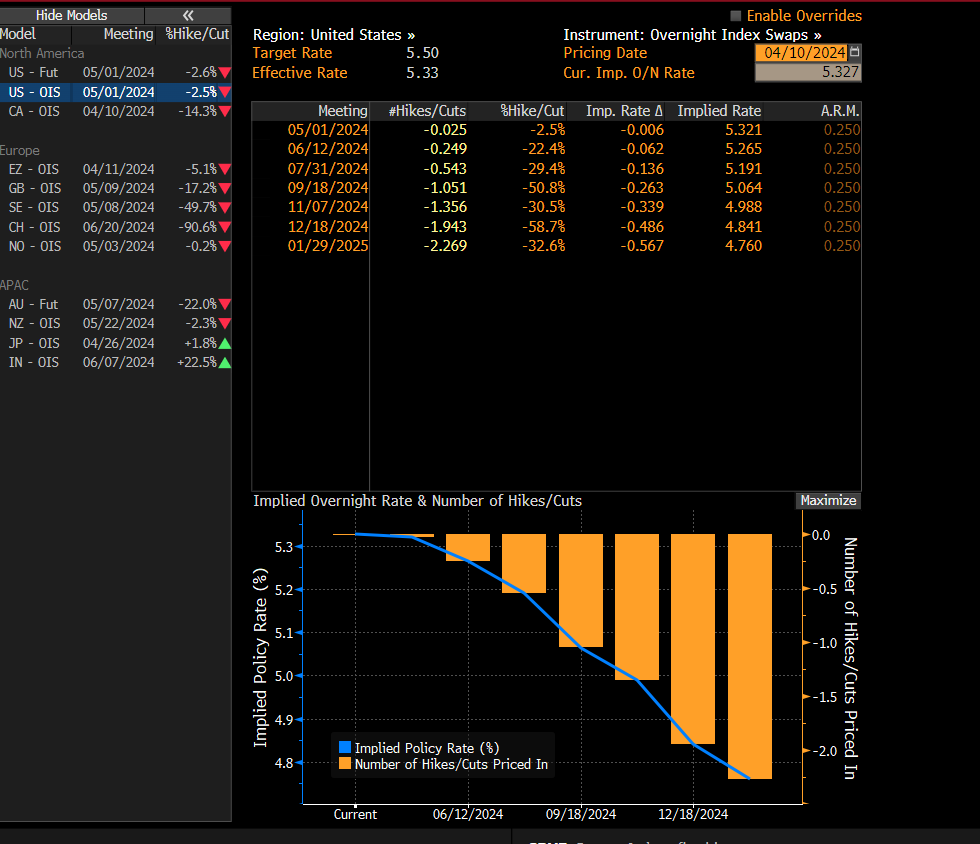The width and height of the screenshot is (980, 844).
Task: Click the Effective Rate label
Action: click(299, 73)
